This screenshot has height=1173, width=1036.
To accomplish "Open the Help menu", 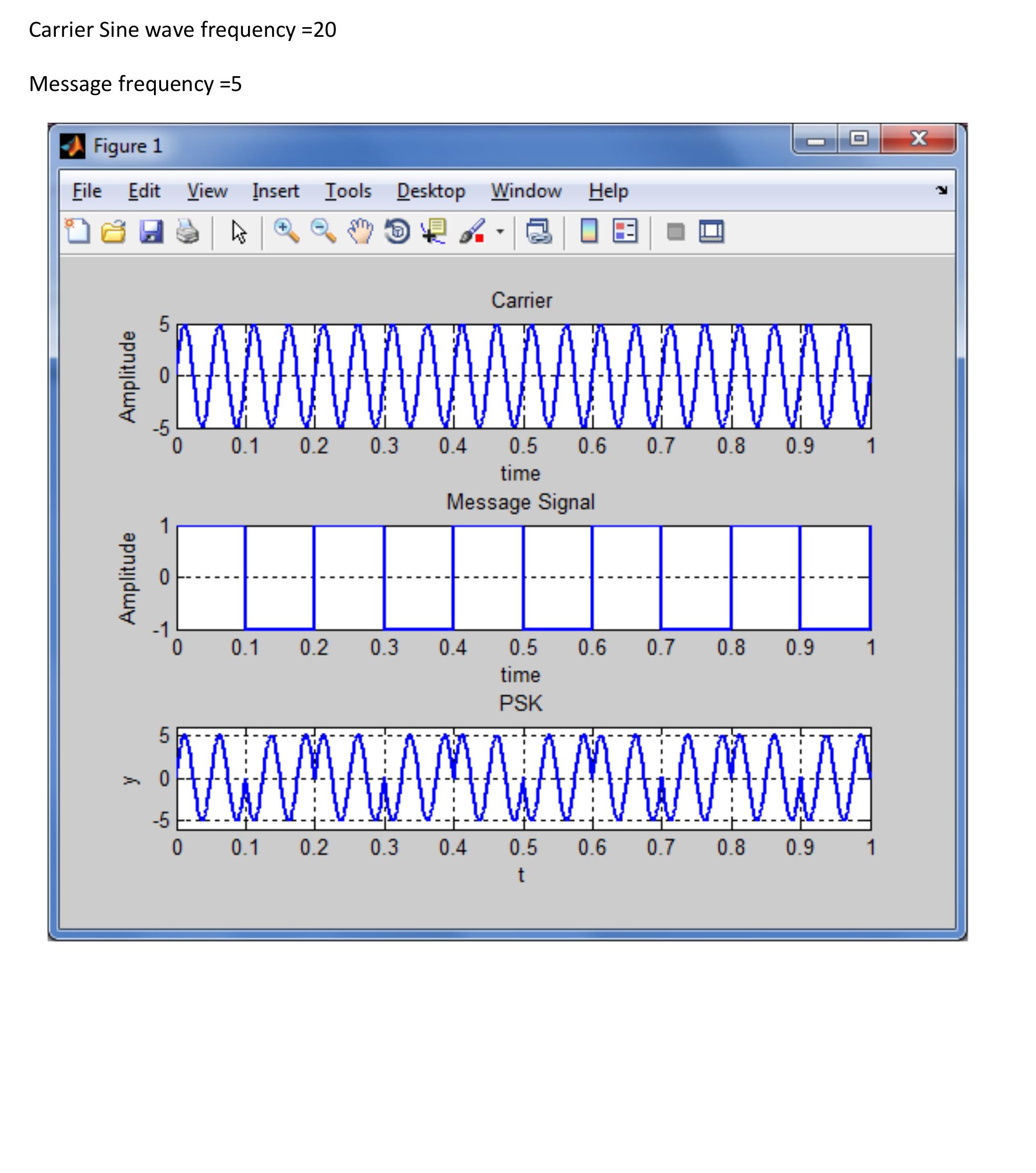I will (x=609, y=191).
